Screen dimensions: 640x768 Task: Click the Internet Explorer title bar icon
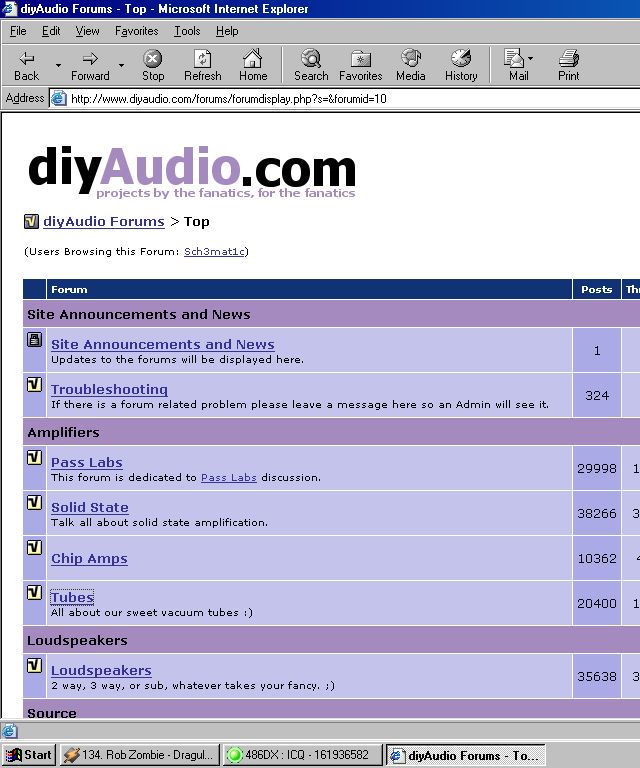[9, 8]
